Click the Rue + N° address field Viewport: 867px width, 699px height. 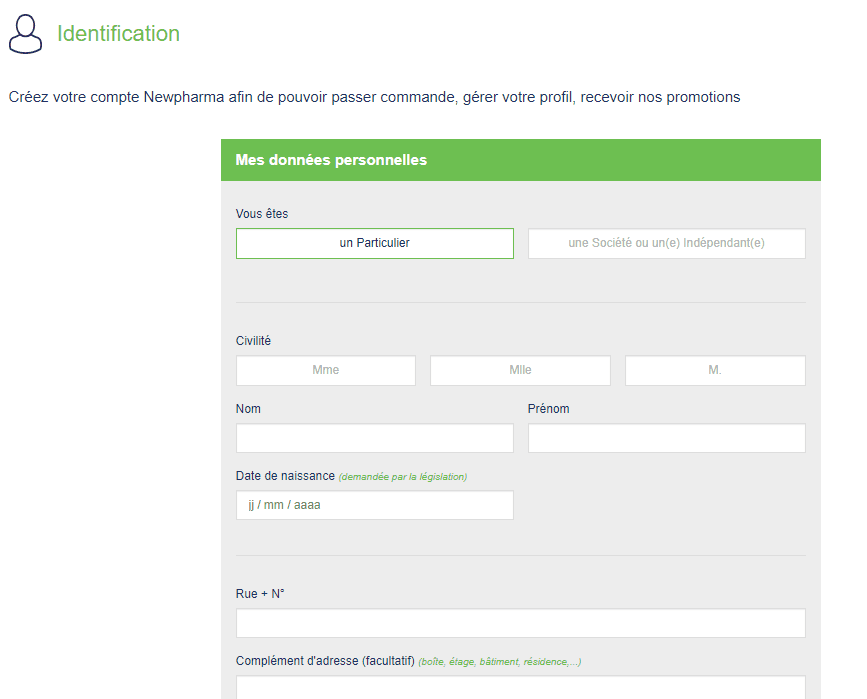click(x=520, y=623)
